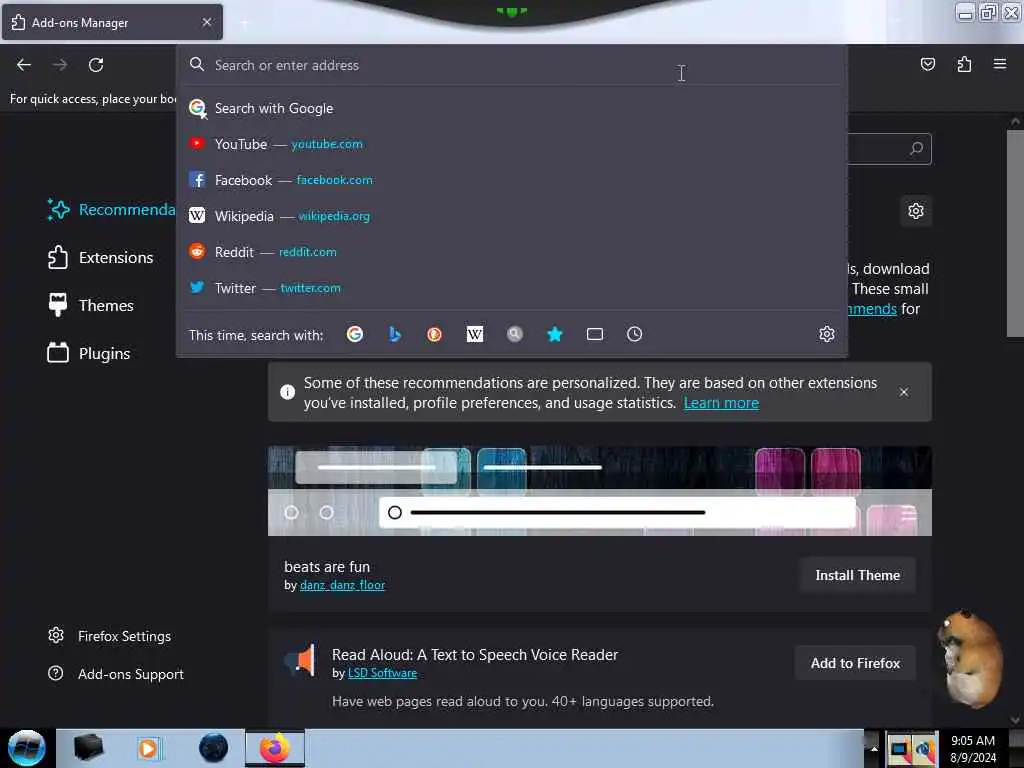Open the Firefox hamburger menu
This screenshot has height=768, width=1024.
999,64
